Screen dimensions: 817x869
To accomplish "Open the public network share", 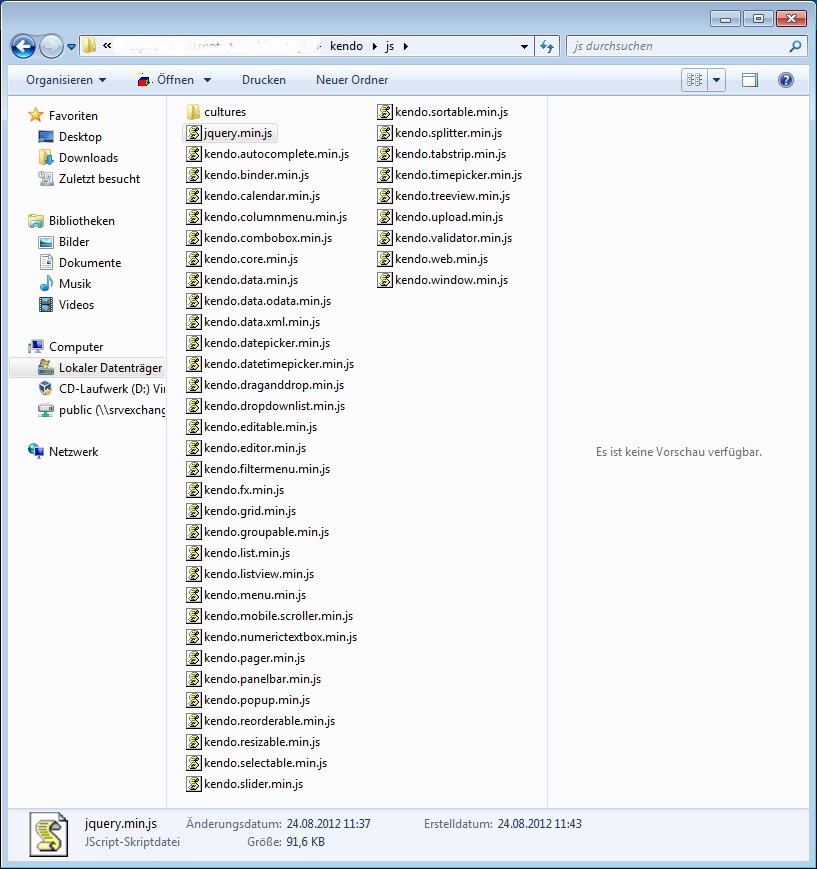I will click(x=101, y=410).
